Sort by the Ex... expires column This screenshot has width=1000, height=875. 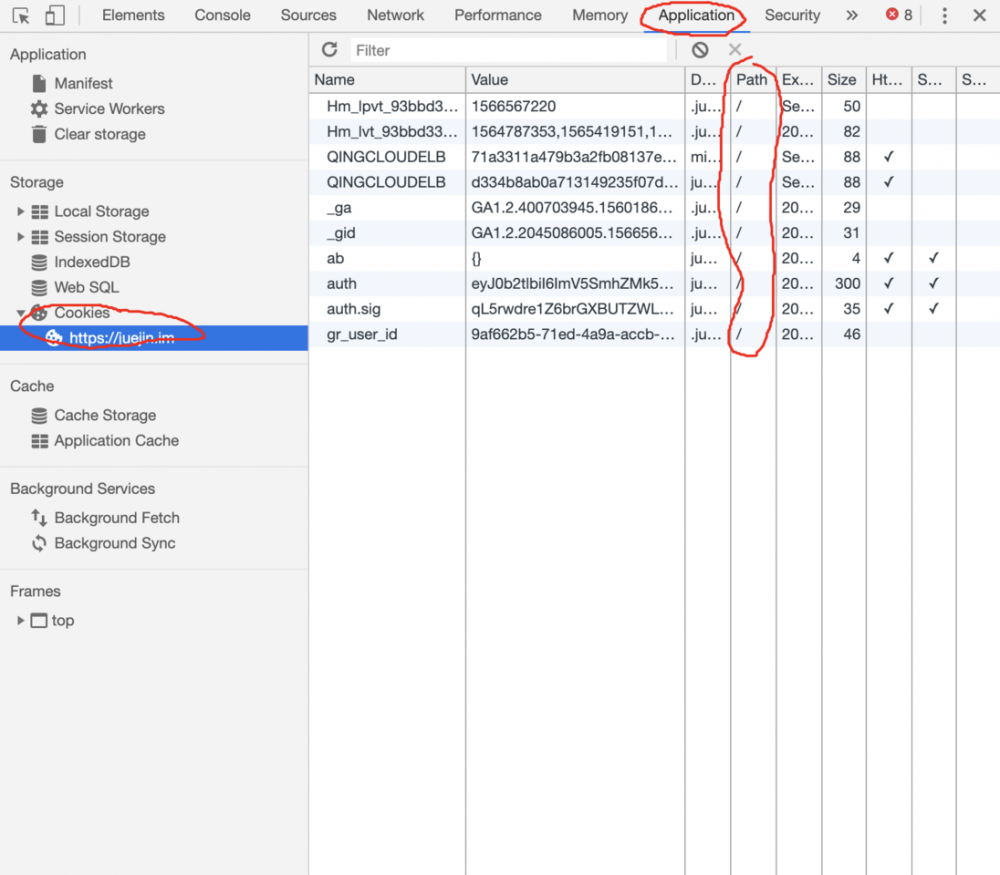(798, 80)
